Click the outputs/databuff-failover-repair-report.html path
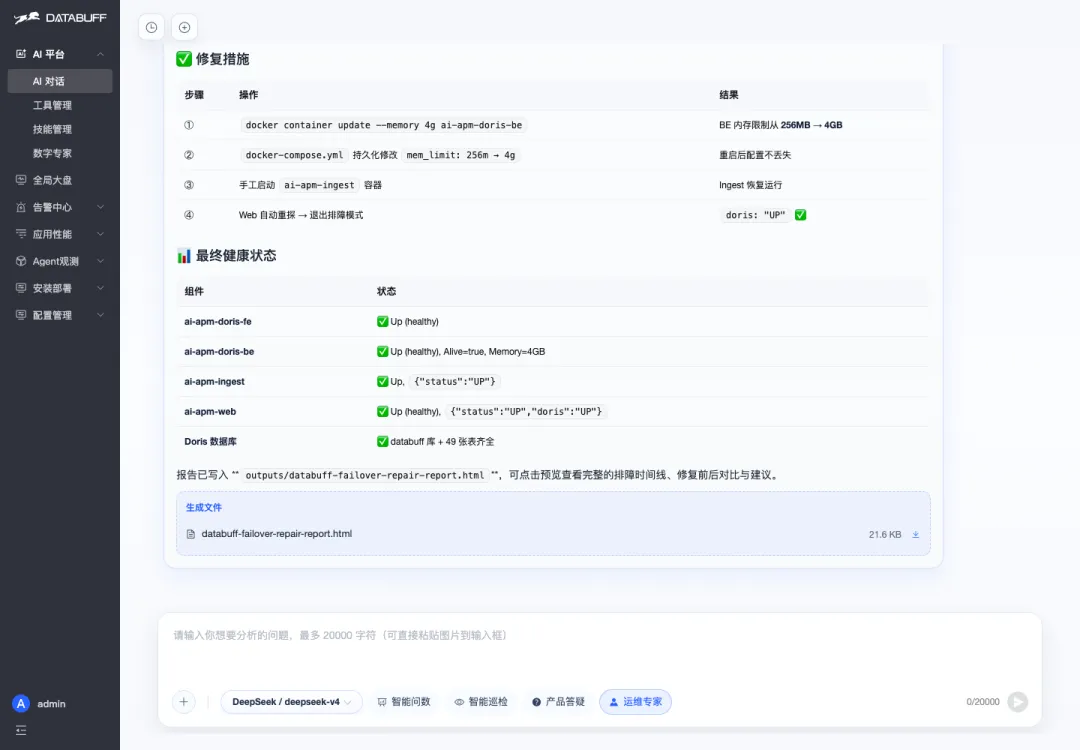 365,475
